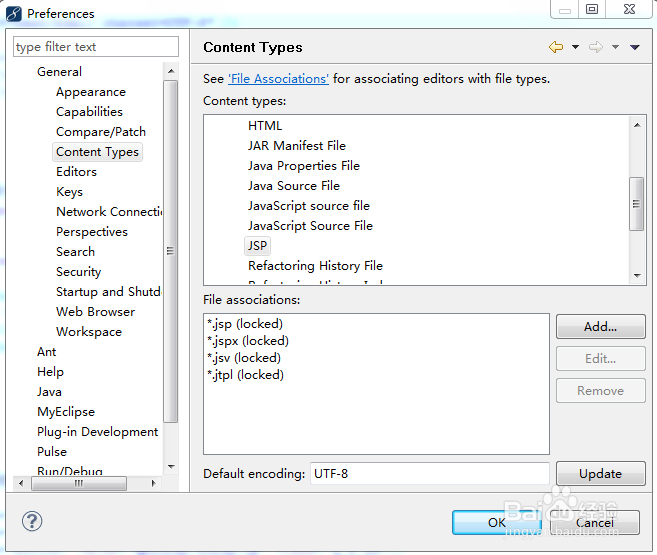657x555 pixels.
Task: Click tree horizontal scrollbar left arrow
Action: pyautogui.click(x=21, y=483)
